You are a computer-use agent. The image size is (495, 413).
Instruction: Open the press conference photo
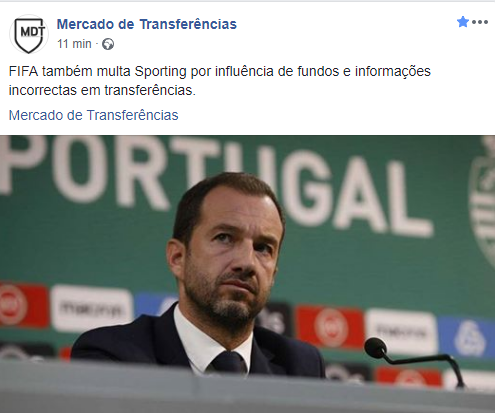coord(247,274)
